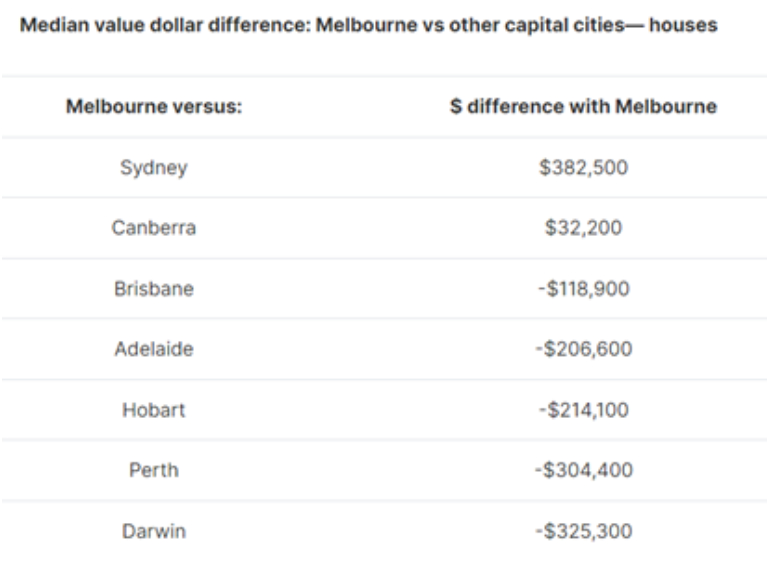767x563 pixels.
Task: Click the Darwin city name cell
Action: (x=154, y=531)
